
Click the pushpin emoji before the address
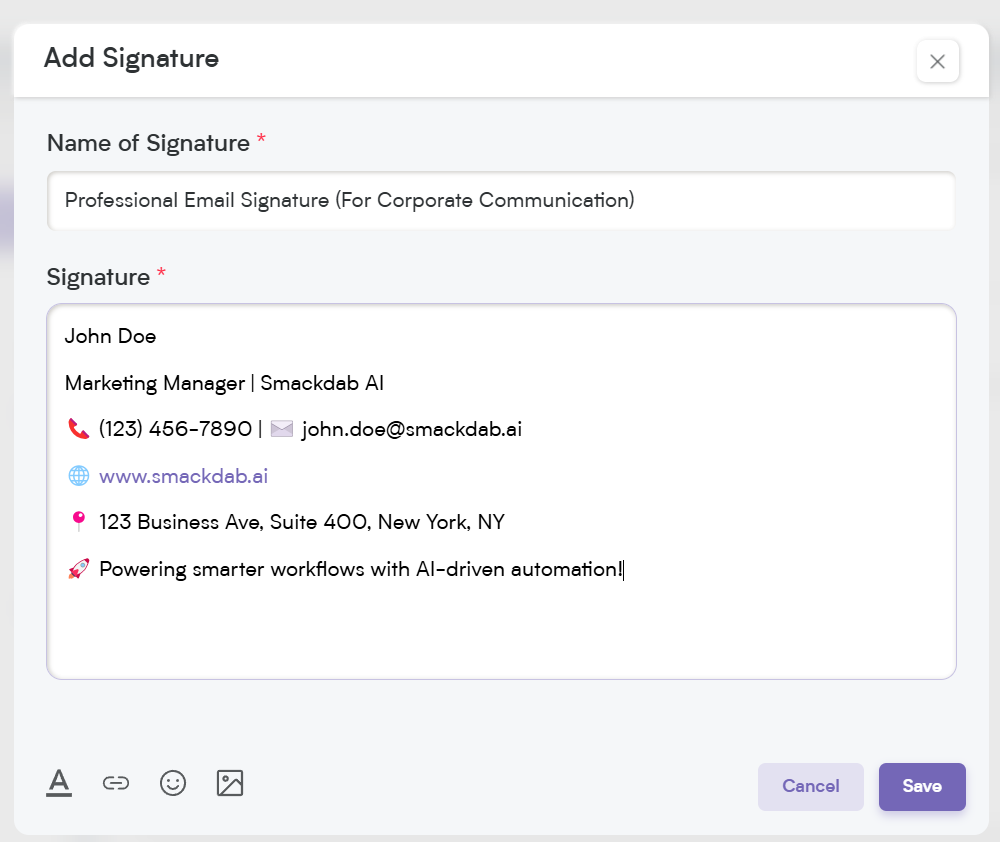(78, 522)
